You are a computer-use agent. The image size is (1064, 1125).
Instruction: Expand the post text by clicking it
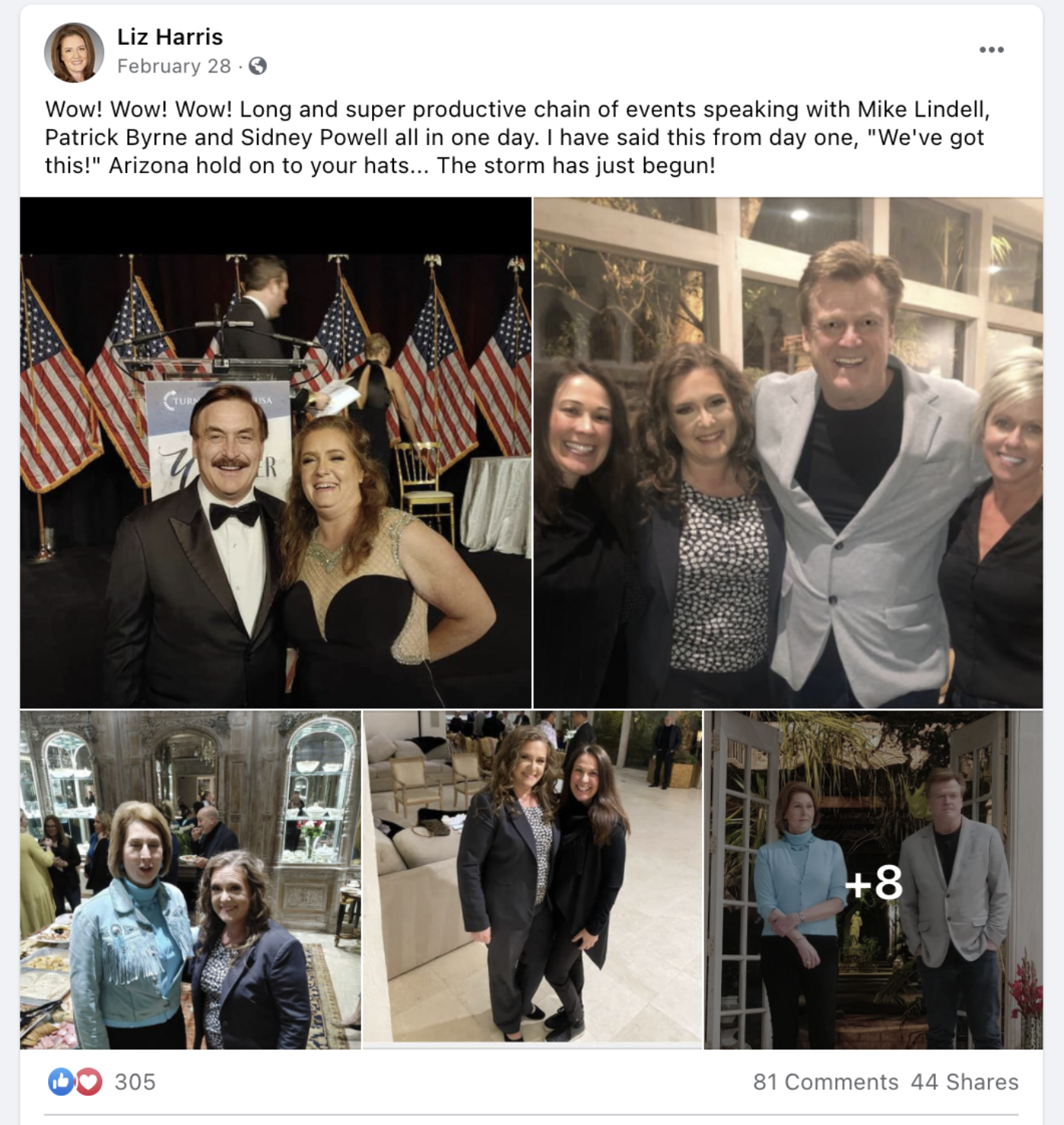click(x=457, y=137)
